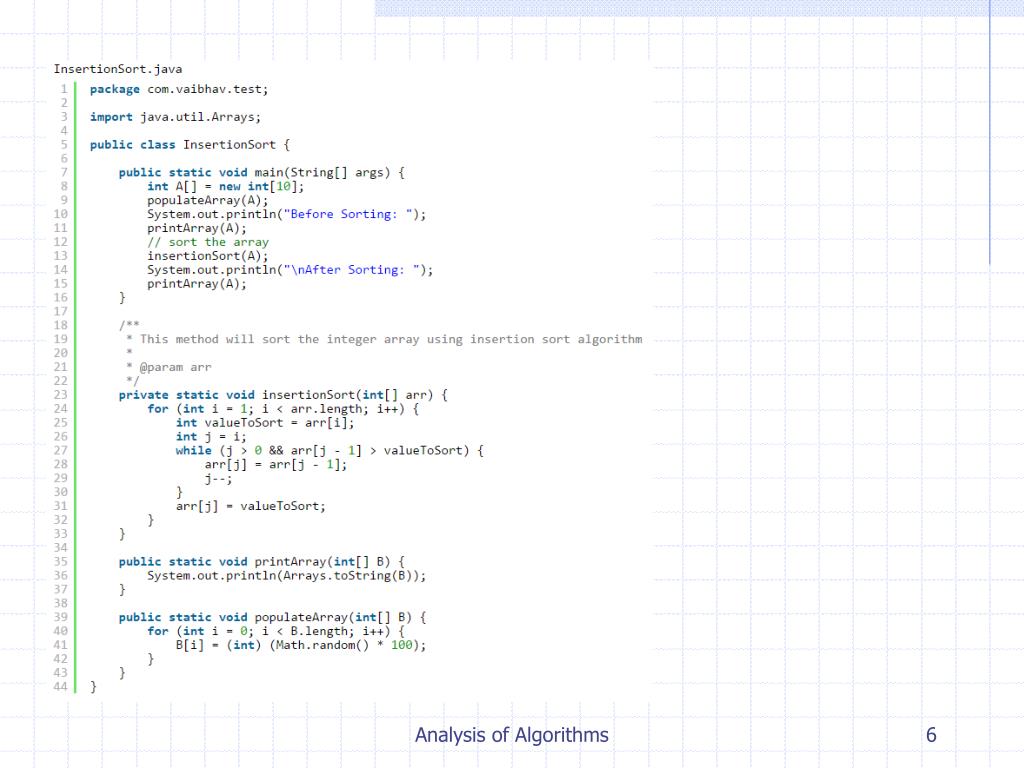The image size is (1024, 768).
Task: Click line number 23 in the gutter
Action: pyautogui.click(x=61, y=395)
